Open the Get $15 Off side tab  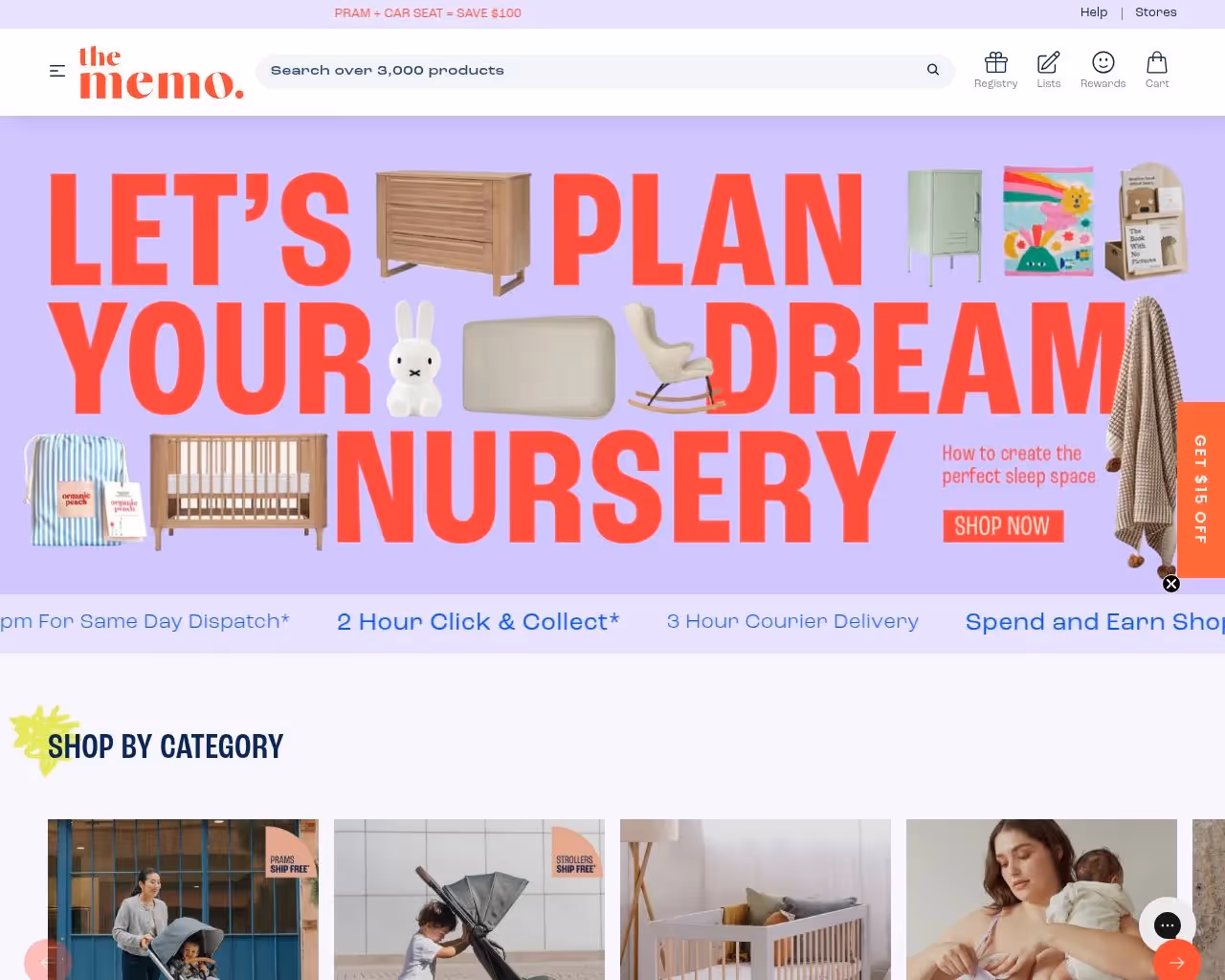tap(1201, 490)
